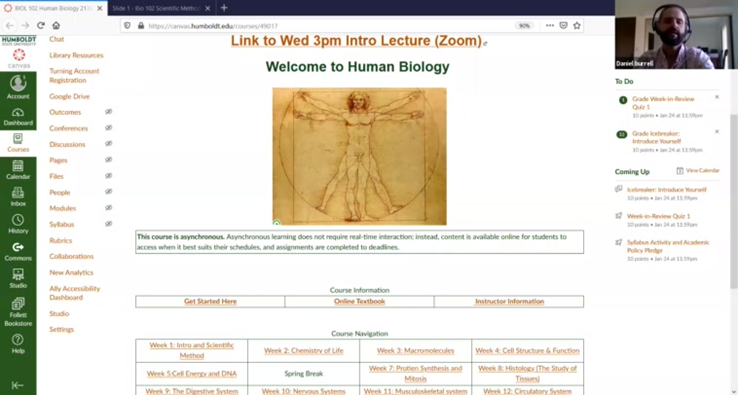Open the Help menu in the sidebar
The width and height of the screenshot is (738, 395).
(x=18, y=344)
